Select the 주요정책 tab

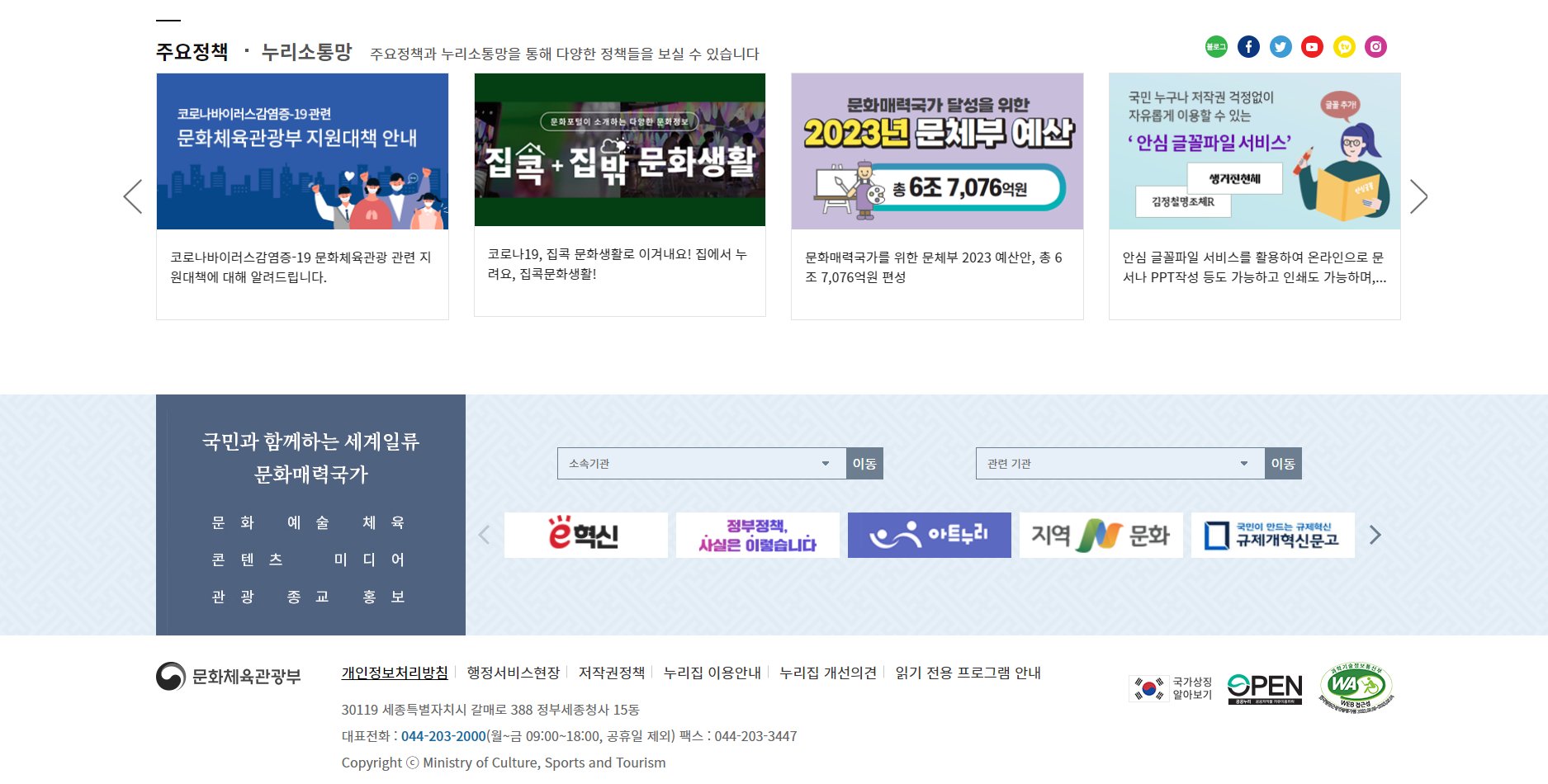192,52
